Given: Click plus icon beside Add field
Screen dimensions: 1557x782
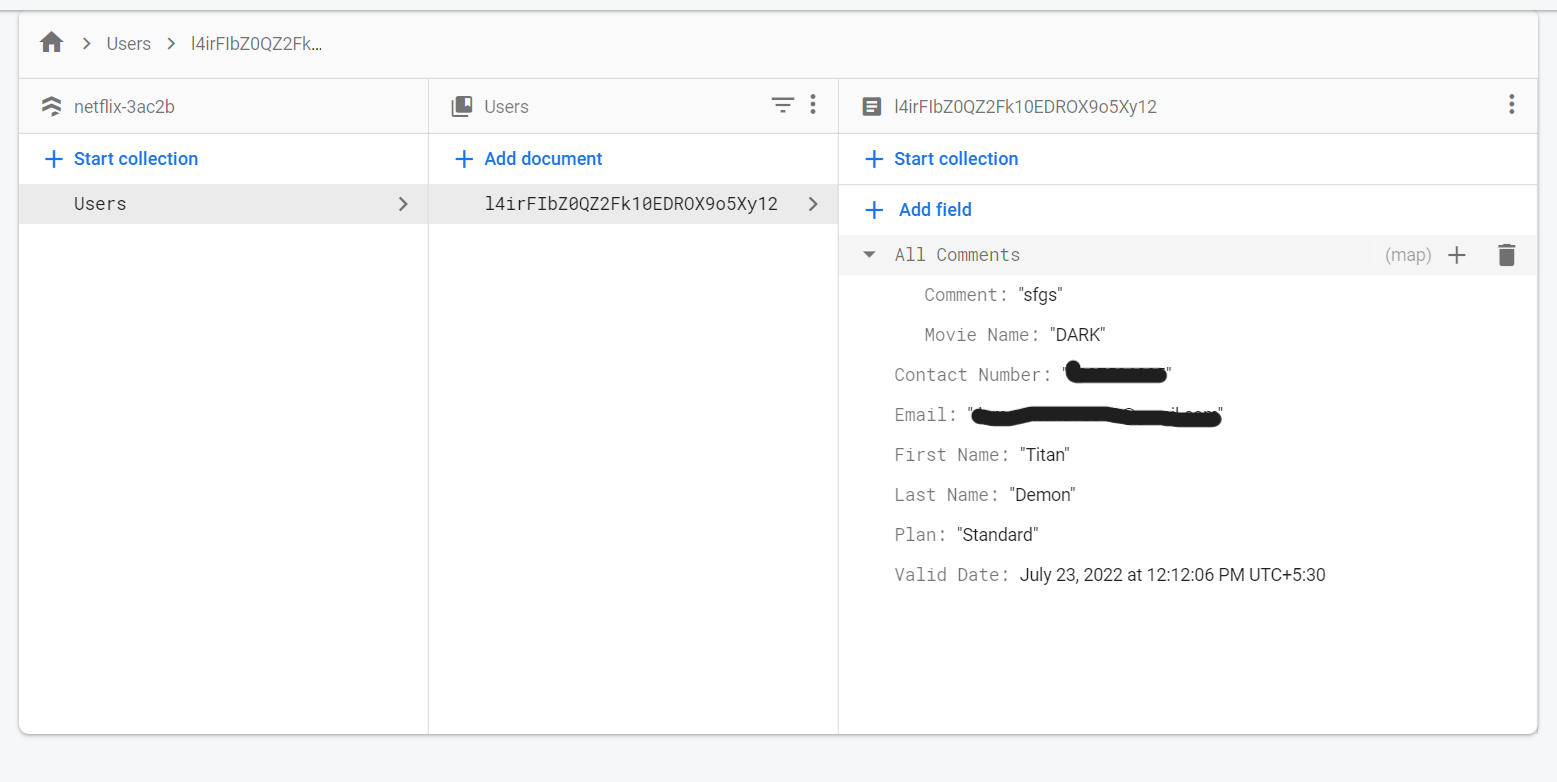Looking at the screenshot, I should [x=874, y=210].
